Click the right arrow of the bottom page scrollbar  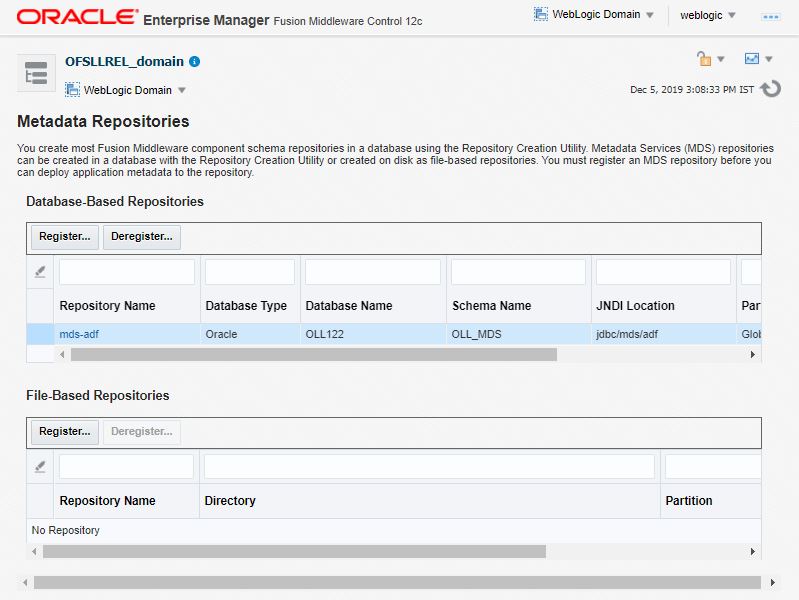click(773, 583)
